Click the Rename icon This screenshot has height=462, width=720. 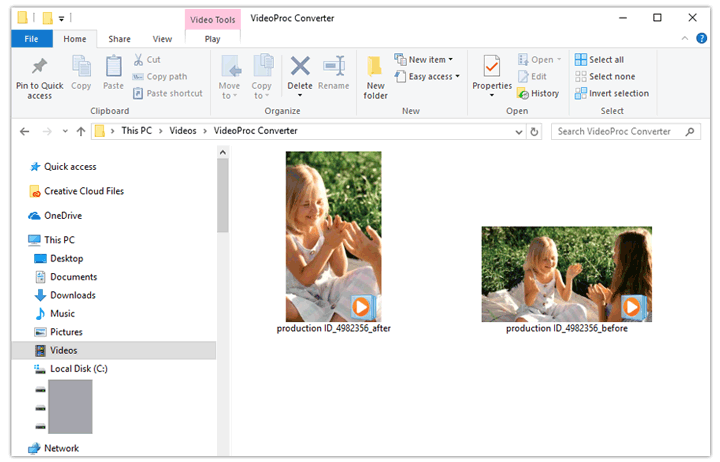click(x=334, y=66)
